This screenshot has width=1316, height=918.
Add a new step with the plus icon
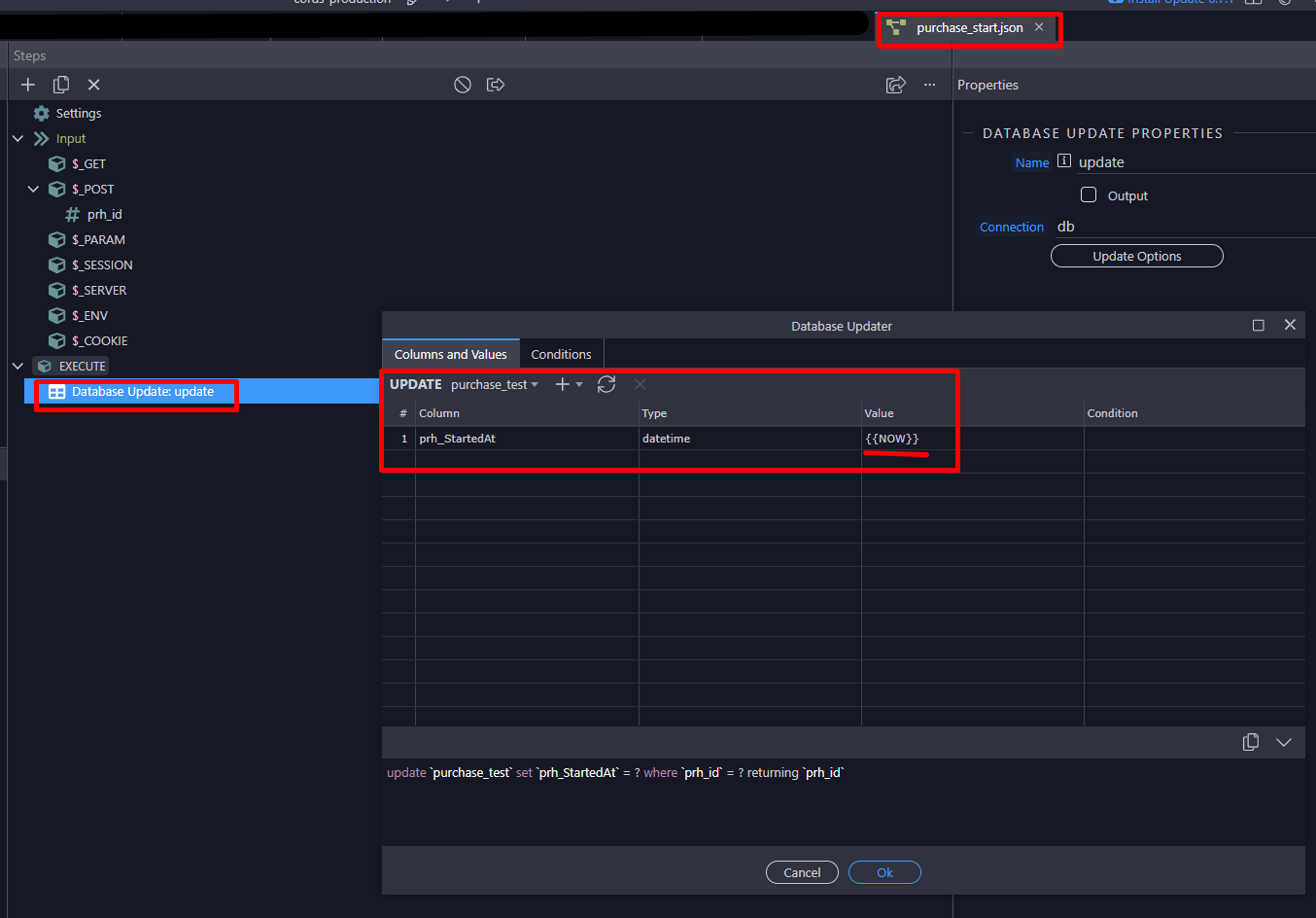click(28, 85)
